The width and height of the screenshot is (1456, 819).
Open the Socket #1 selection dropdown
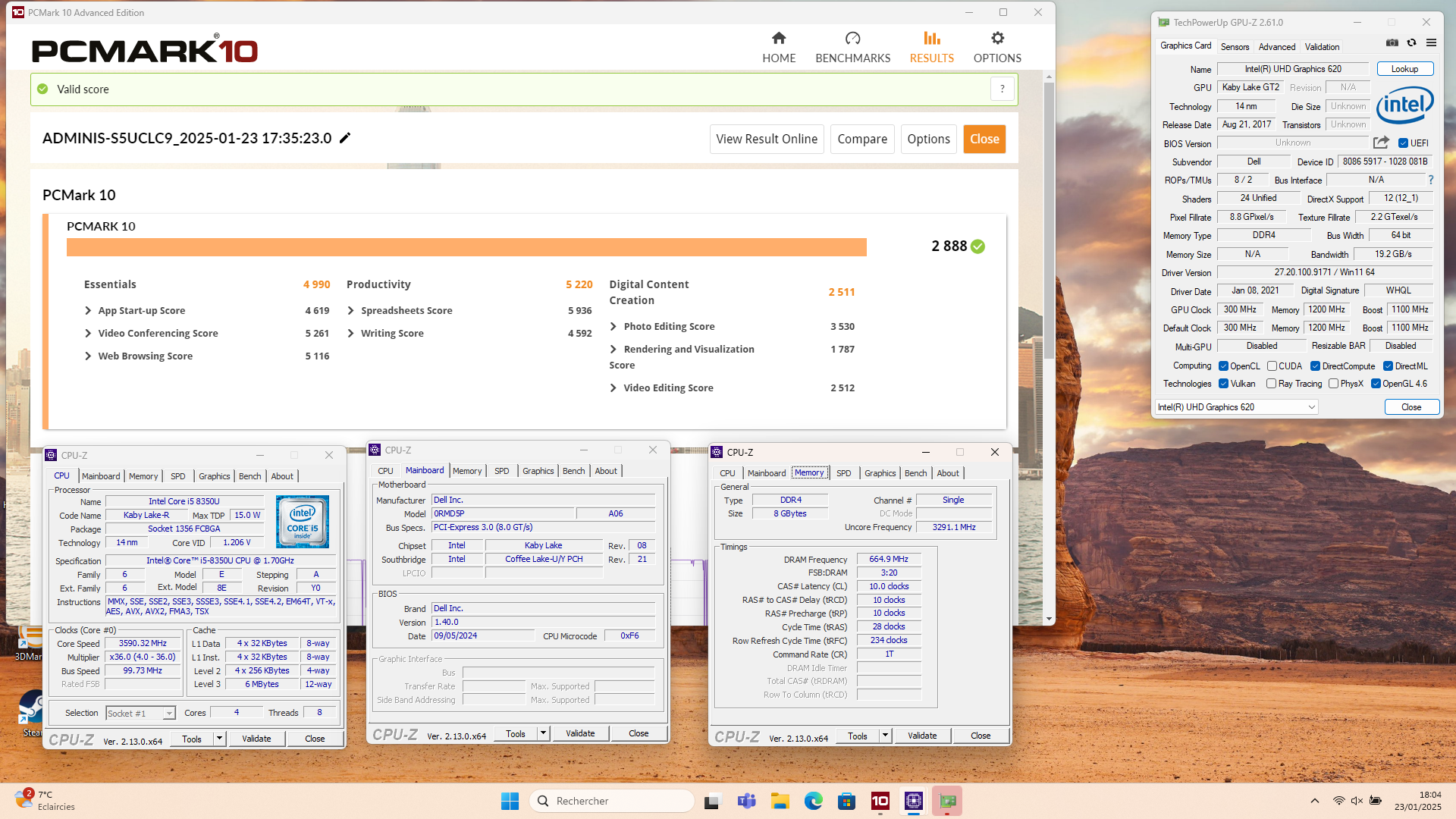[140, 713]
